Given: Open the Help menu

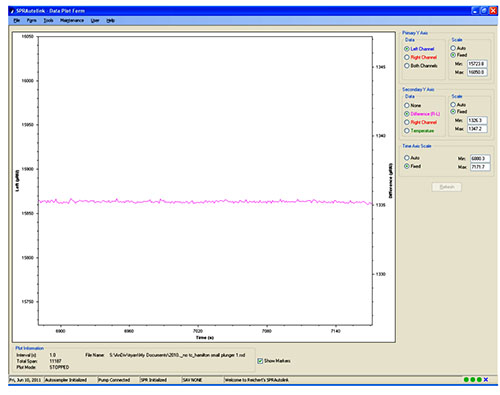Looking at the screenshot, I should pos(110,21).
